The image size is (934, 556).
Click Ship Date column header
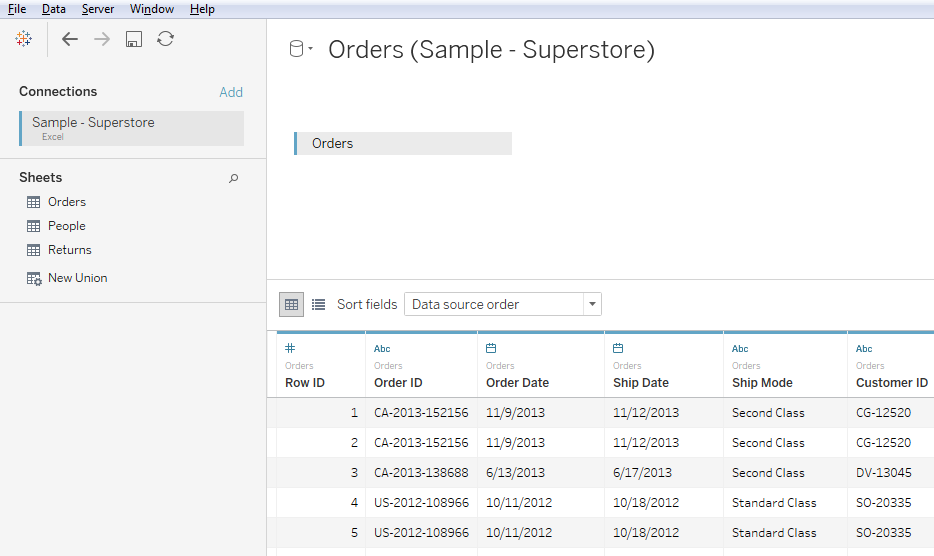pyautogui.click(x=641, y=383)
